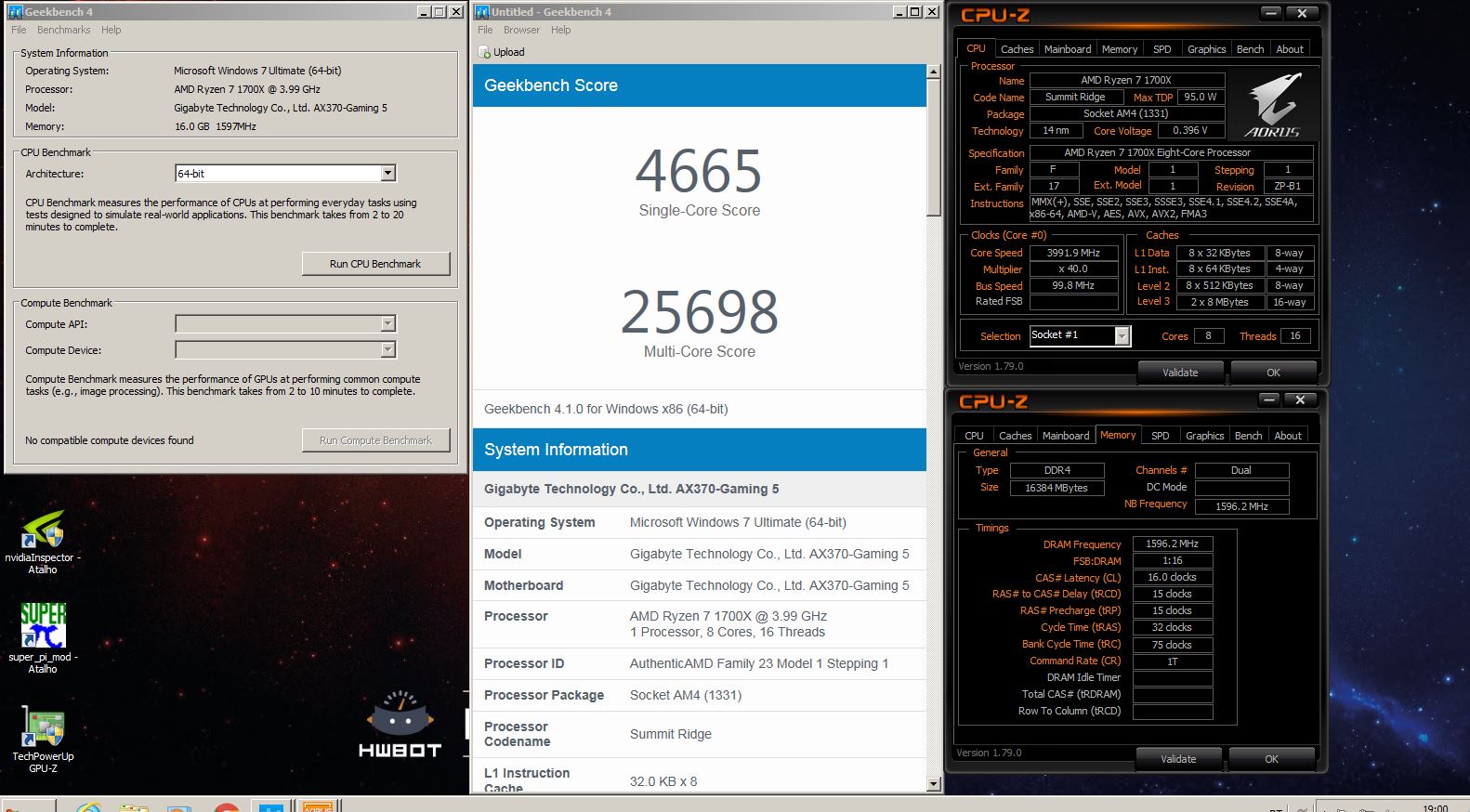Open Architecture 64-bit dropdown

(388, 173)
